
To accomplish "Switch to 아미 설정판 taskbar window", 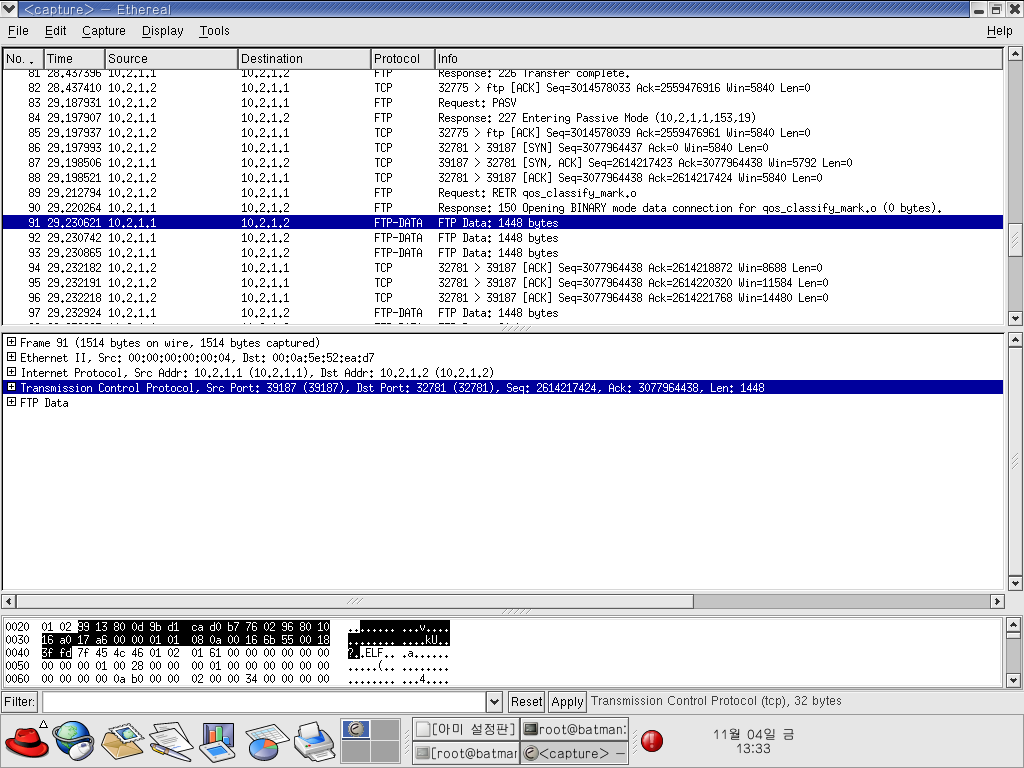I will click(466, 729).
